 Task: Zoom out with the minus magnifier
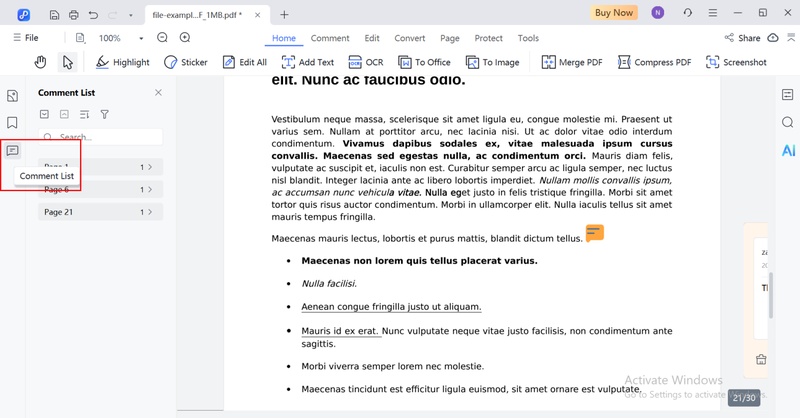[x=162, y=37]
